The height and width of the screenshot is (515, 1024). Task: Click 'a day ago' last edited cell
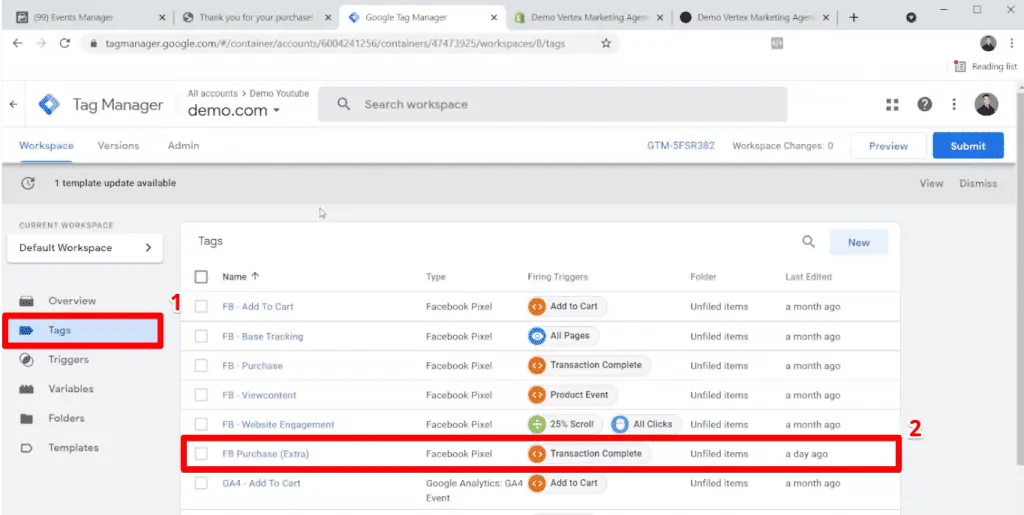click(x=806, y=454)
